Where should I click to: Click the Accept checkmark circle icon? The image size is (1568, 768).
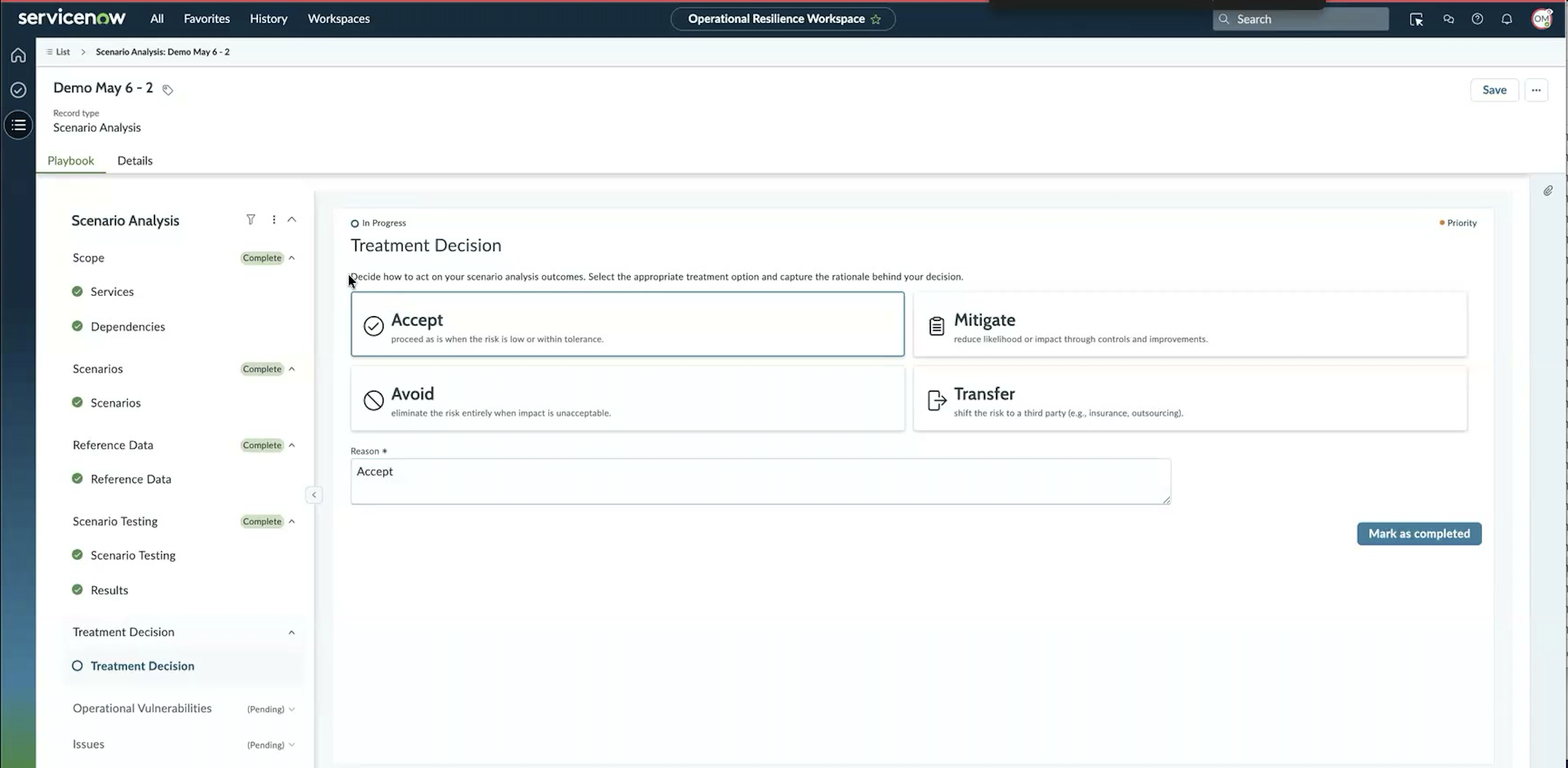click(373, 325)
